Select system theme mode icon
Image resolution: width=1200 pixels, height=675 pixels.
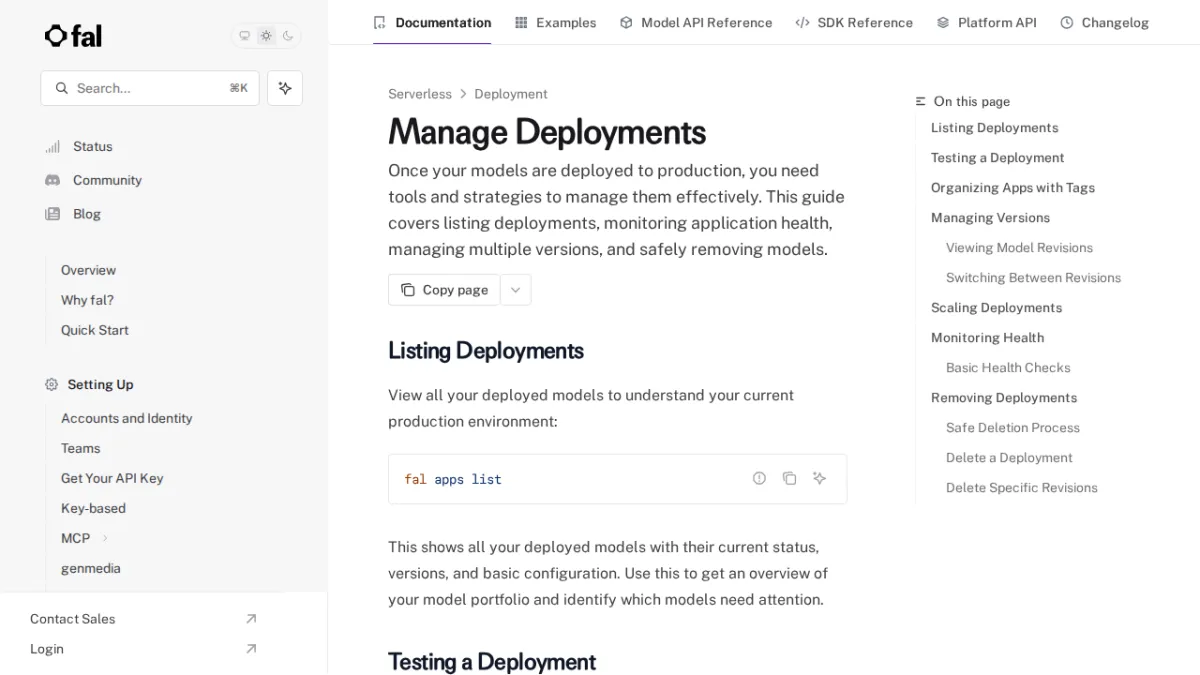tap(244, 36)
